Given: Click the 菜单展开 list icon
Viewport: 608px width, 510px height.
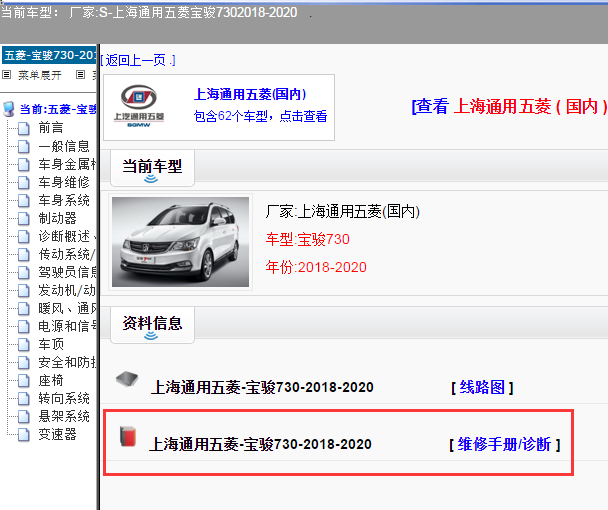Looking at the screenshot, I should coord(7,74).
